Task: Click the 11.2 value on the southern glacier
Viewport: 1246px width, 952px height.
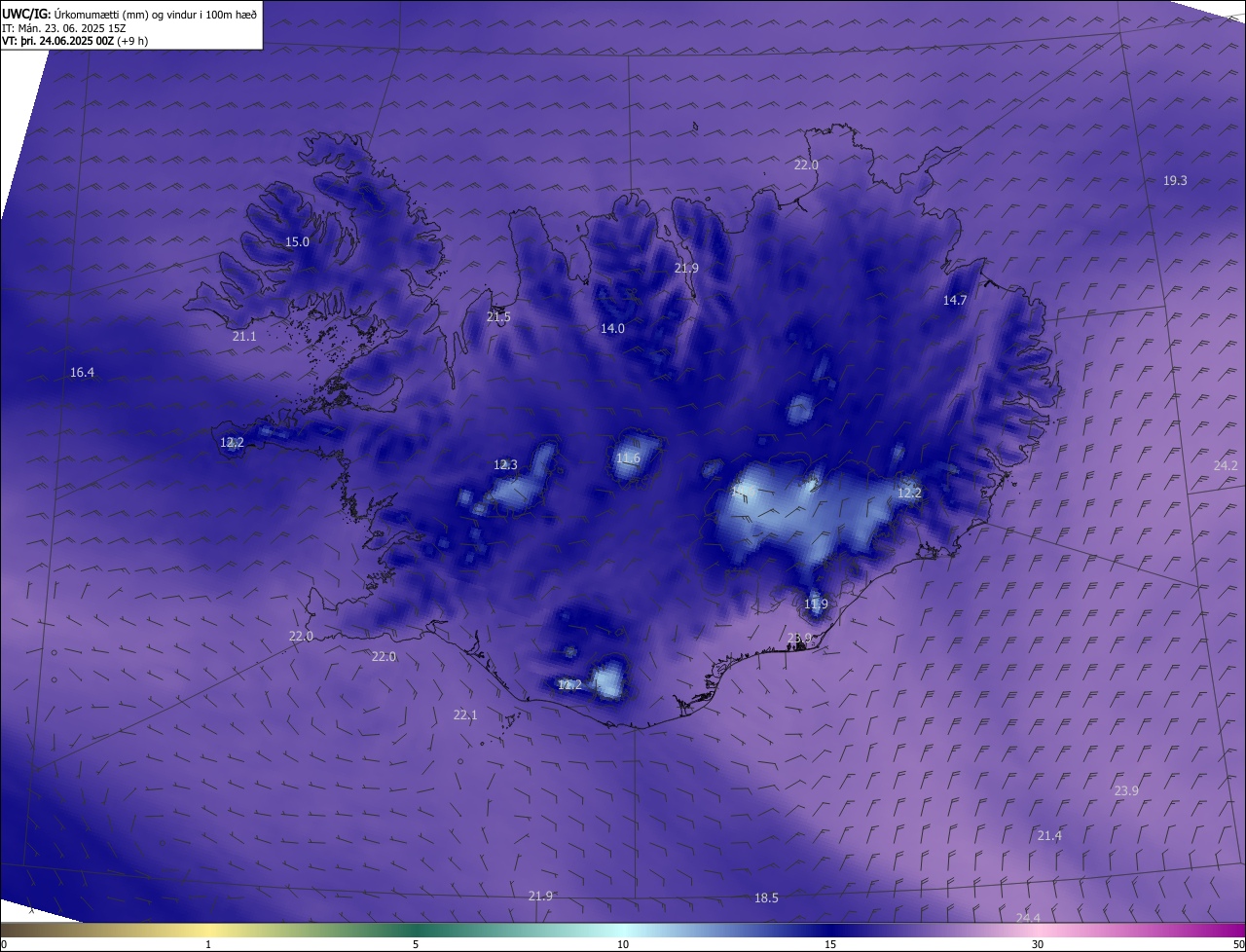Action: 569,684
